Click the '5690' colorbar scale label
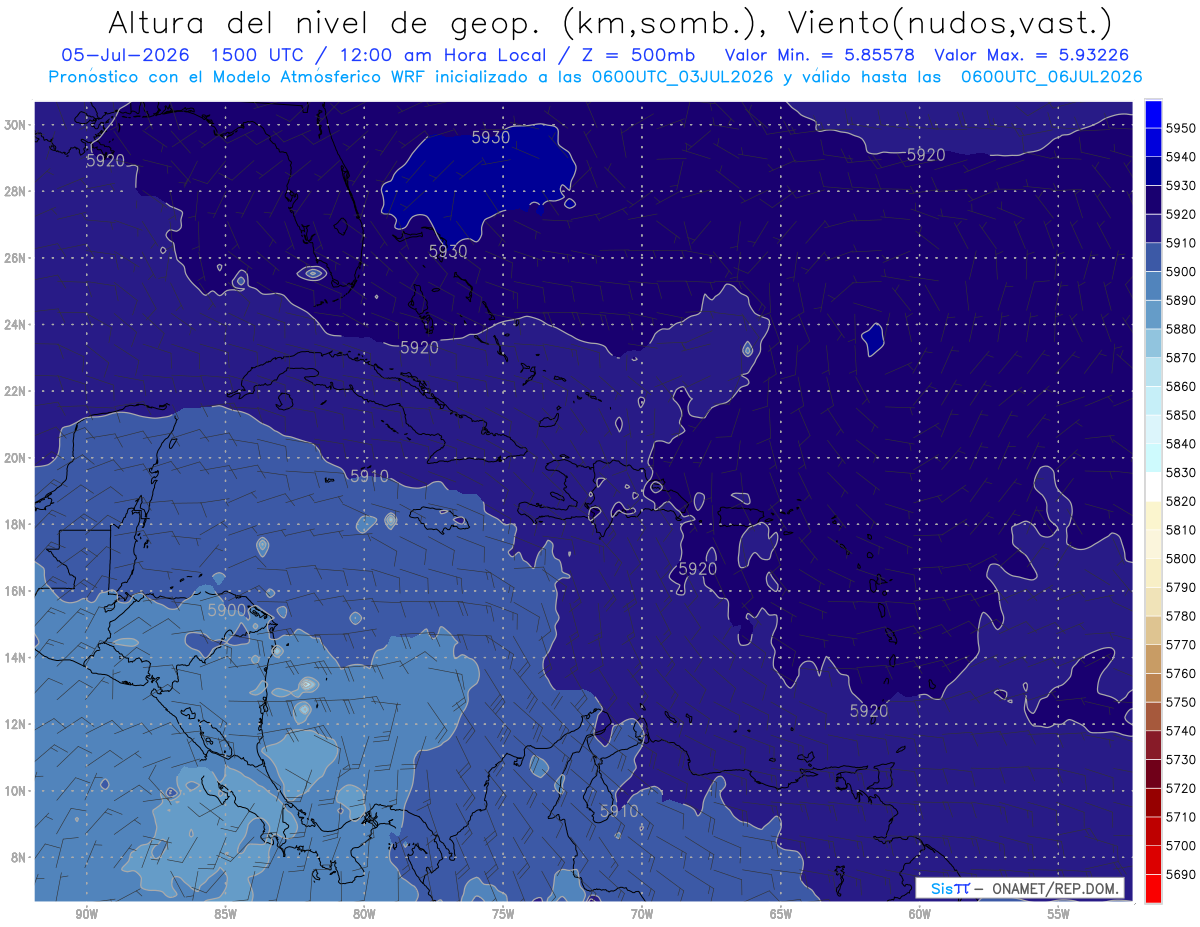1200x927 pixels. coord(1181,874)
